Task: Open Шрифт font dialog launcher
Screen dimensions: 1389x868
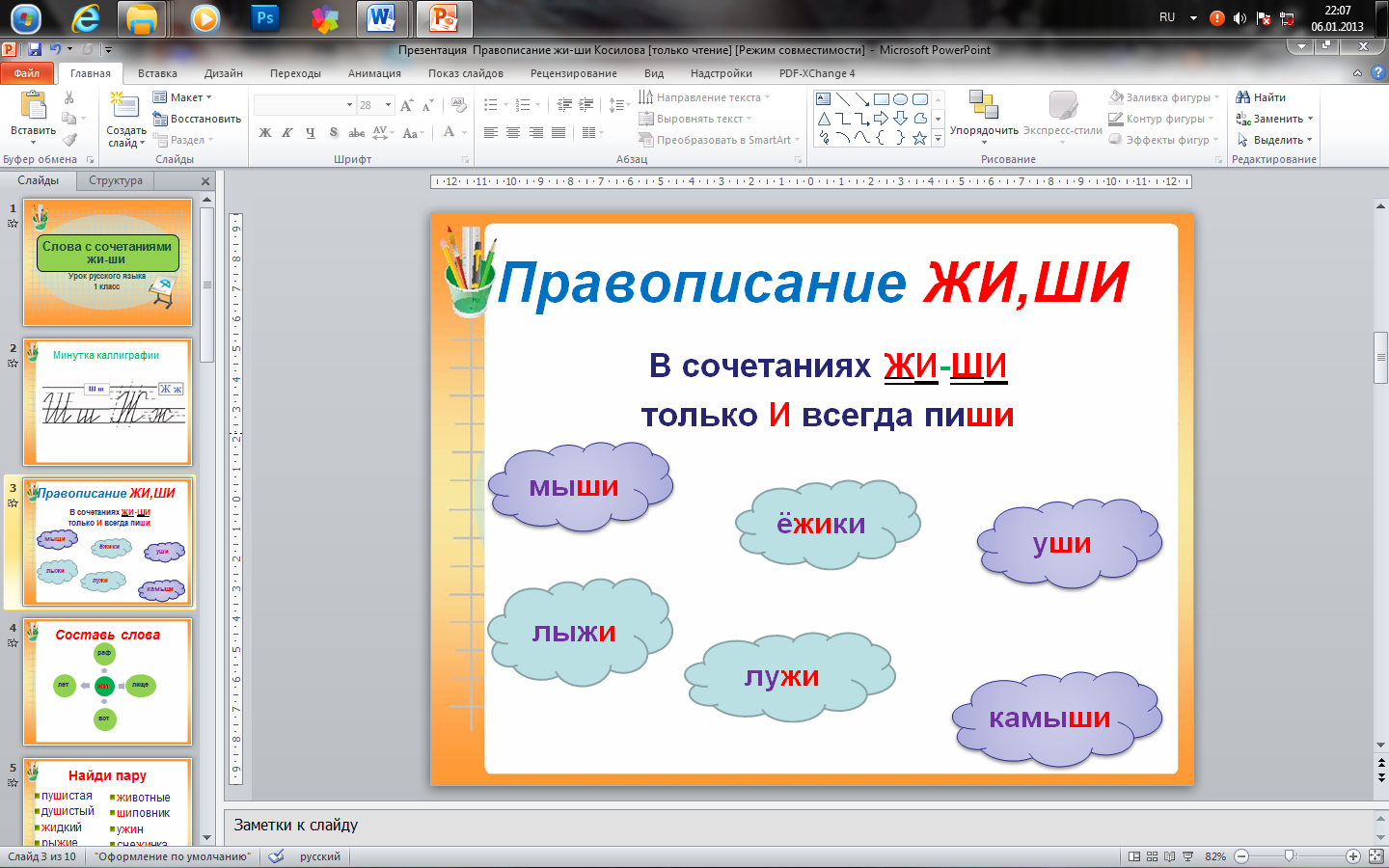Action: click(x=465, y=160)
